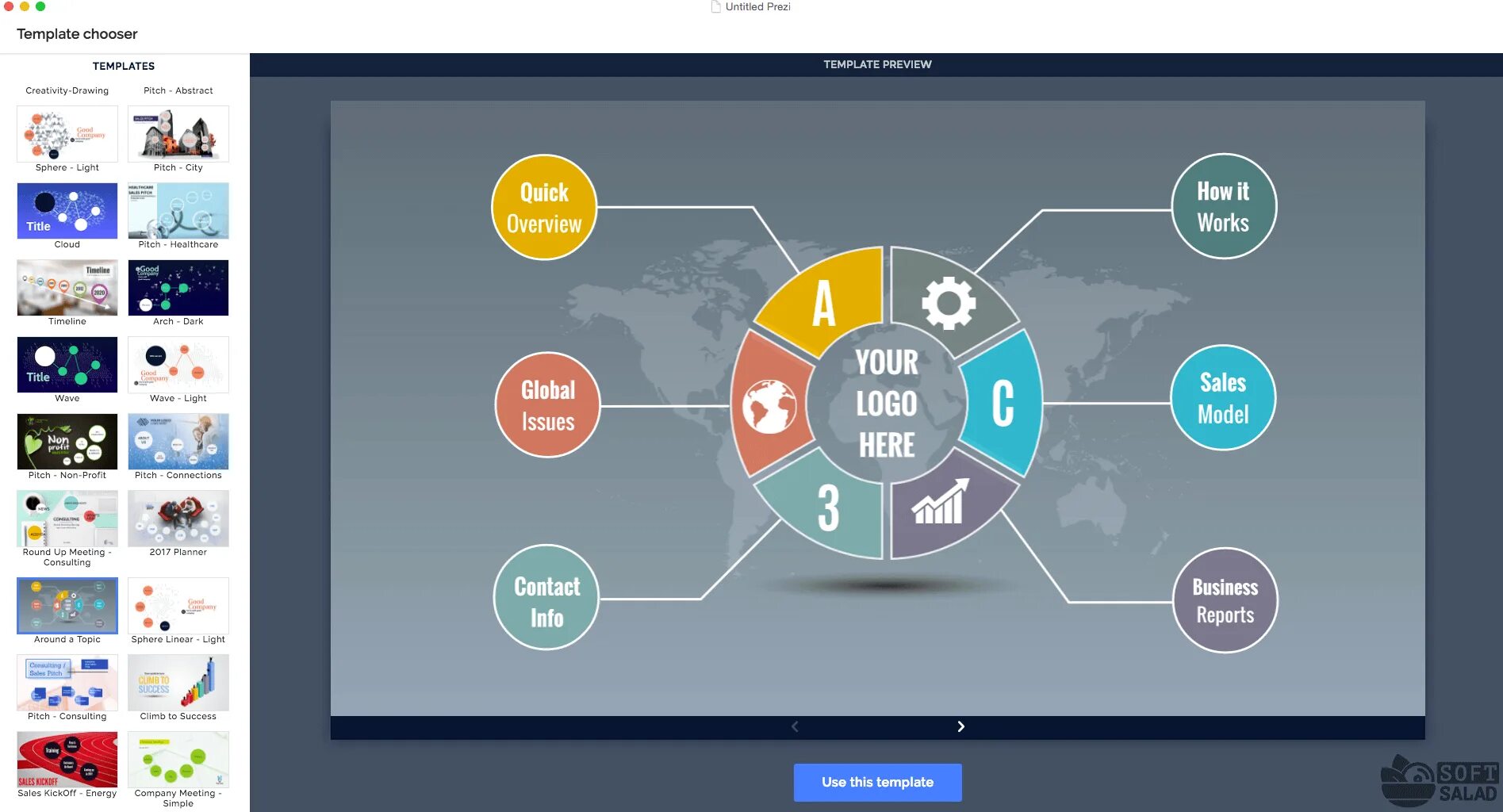Click the green window zoom button
1503x812 pixels.
coord(40,6)
